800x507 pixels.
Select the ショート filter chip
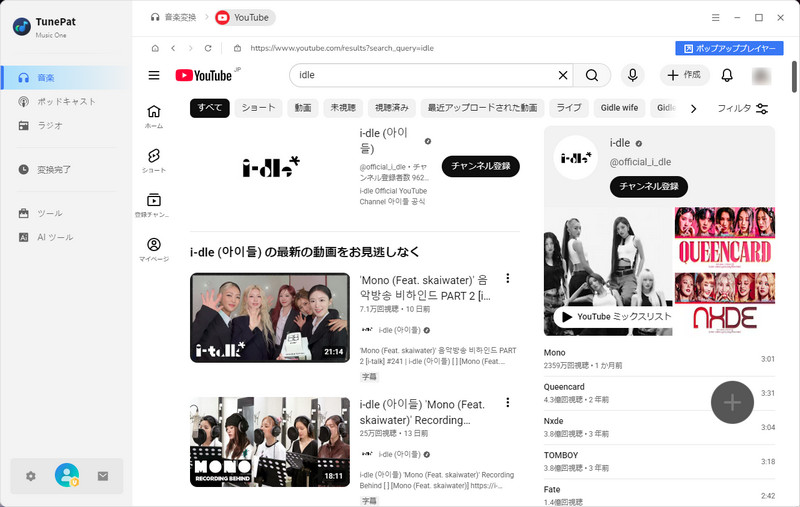[x=259, y=108]
